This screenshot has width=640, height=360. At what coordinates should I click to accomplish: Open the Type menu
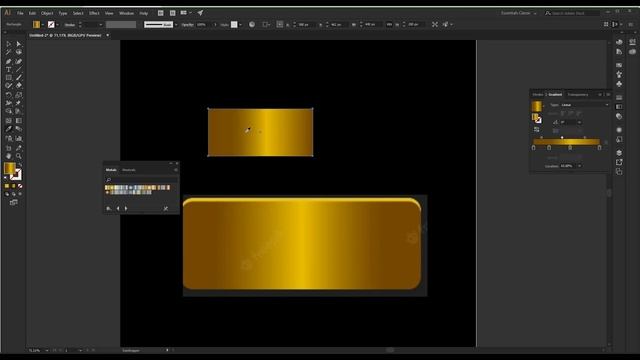[x=62, y=13]
